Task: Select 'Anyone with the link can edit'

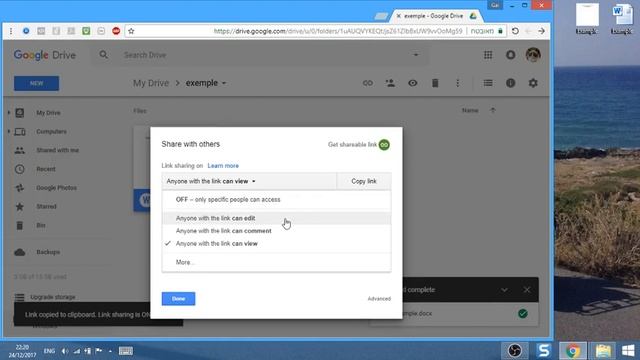Action: pos(276,218)
